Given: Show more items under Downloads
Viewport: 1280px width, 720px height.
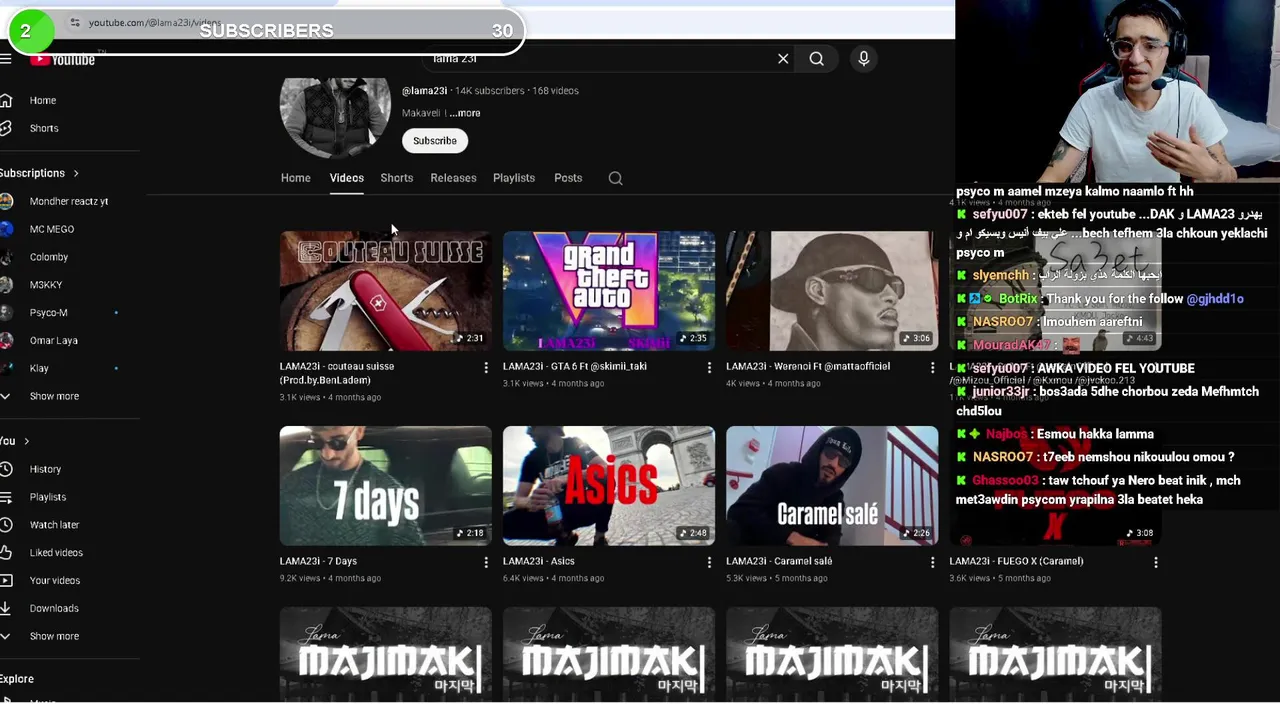Looking at the screenshot, I should [x=54, y=636].
